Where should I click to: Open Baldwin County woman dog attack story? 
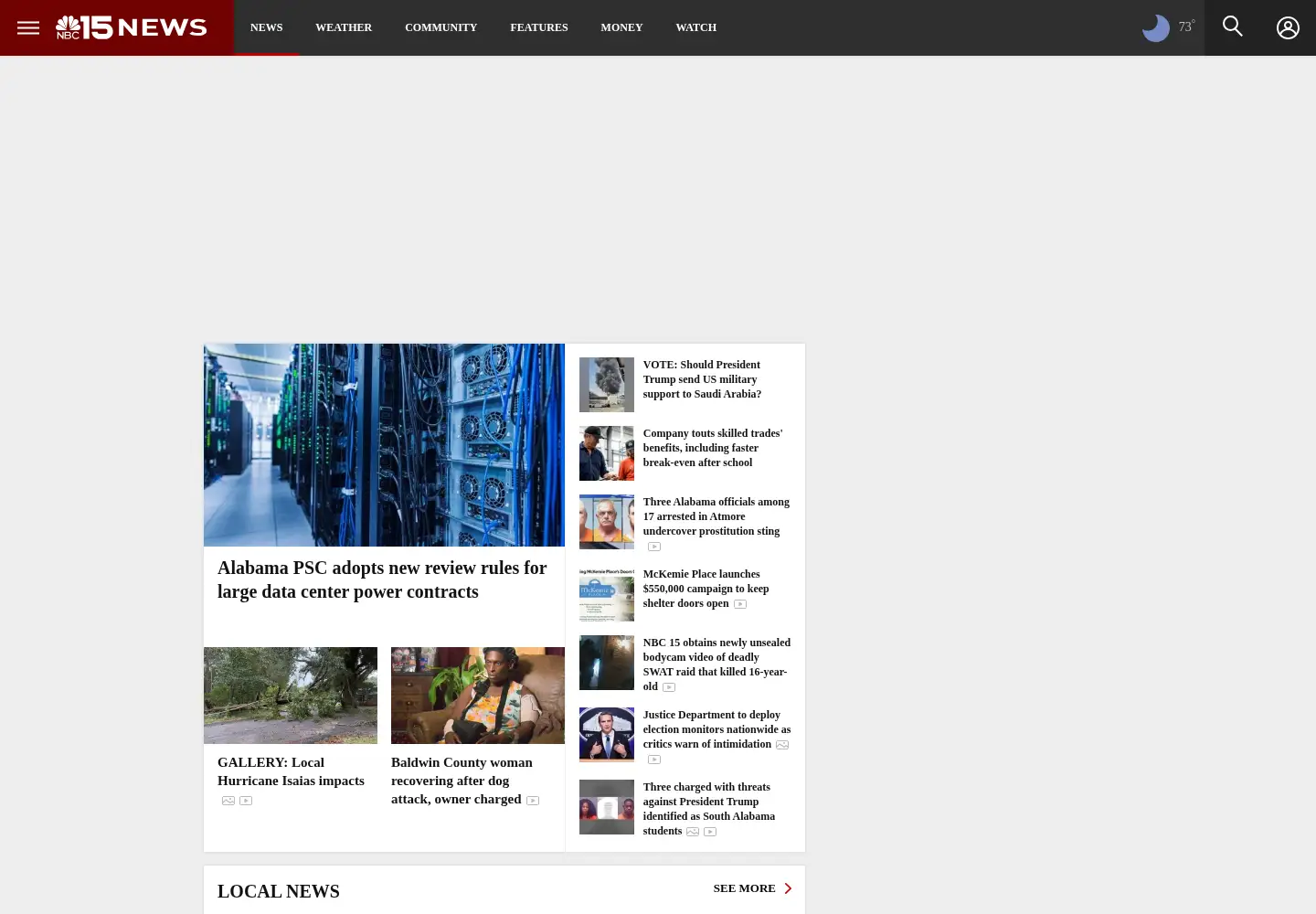(x=462, y=781)
